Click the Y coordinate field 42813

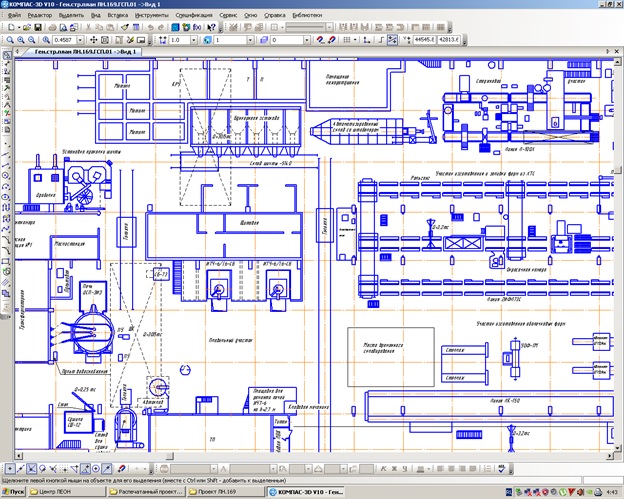coord(449,40)
